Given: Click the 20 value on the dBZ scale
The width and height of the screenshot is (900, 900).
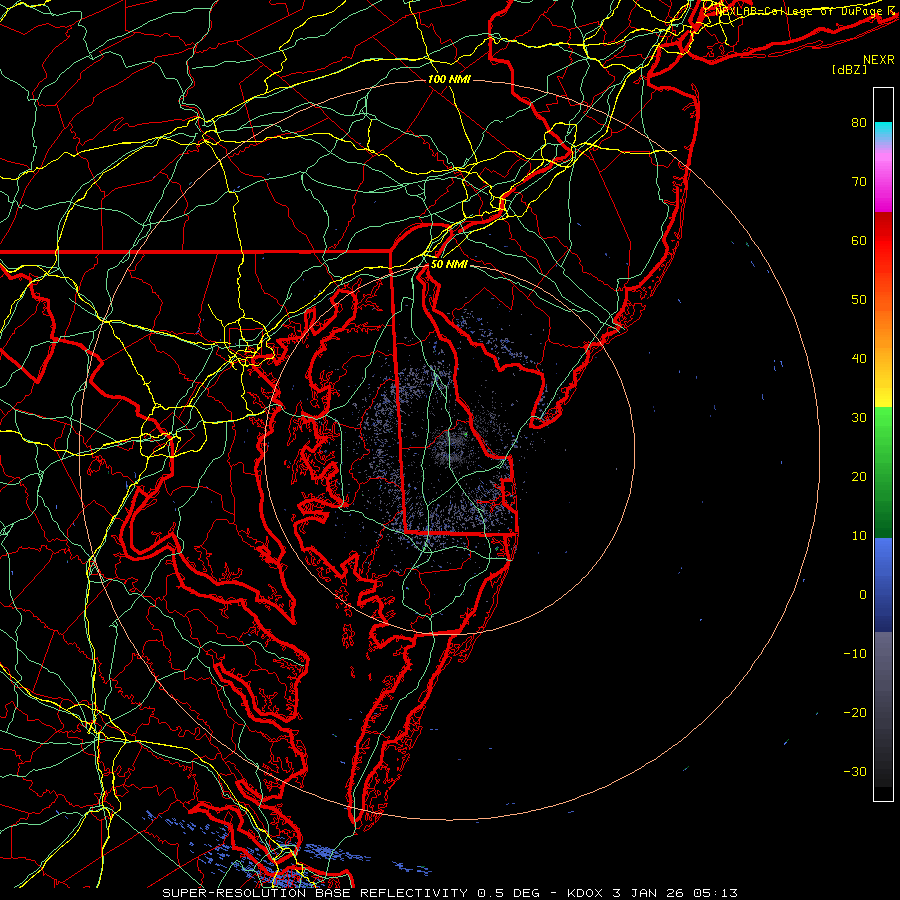Looking at the screenshot, I should click(x=859, y=477).
